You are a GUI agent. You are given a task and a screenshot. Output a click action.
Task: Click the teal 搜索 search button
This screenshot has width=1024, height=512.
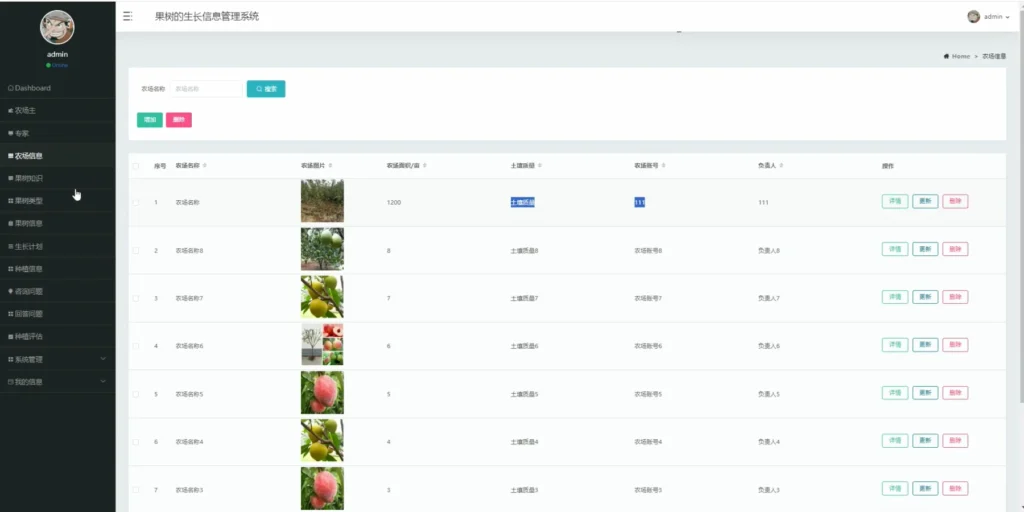(x=266, y=89)
